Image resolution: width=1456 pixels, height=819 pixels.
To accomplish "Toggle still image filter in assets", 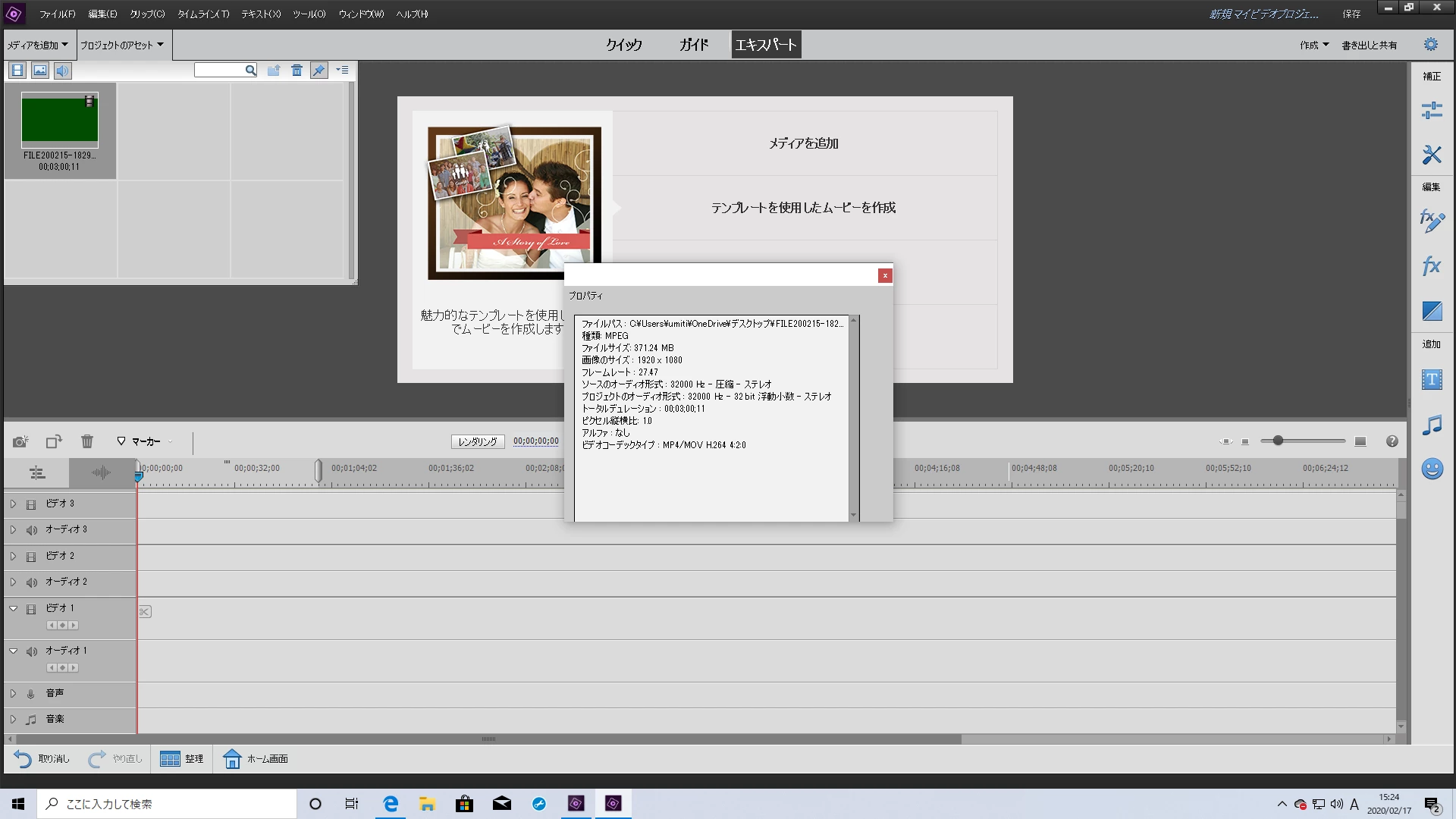I will tap(40, 71).
